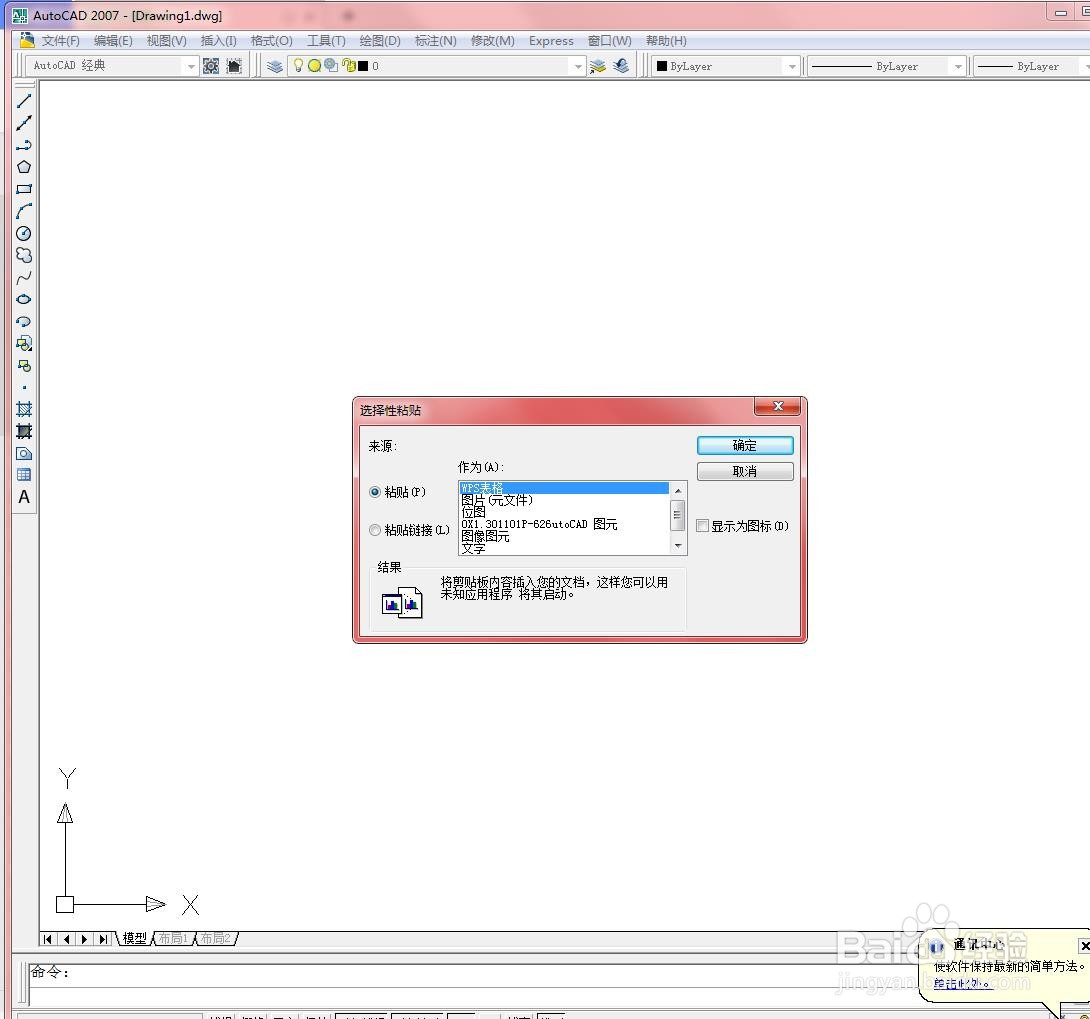Select the Rectangle tool
This screenshot has width=1090, height=1019.
24,189
